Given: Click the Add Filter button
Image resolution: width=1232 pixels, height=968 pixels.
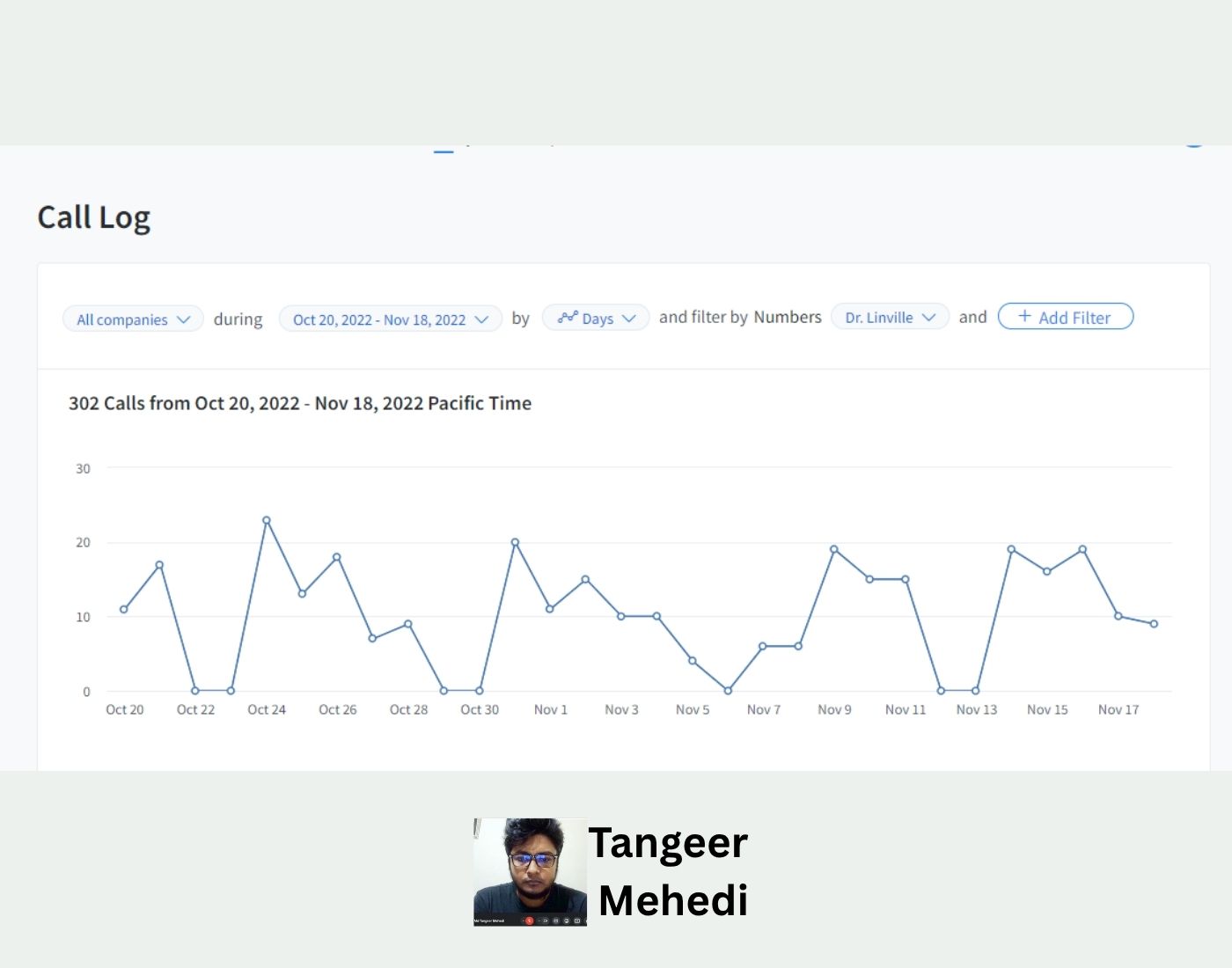Looking at the screenshot, I should [1065, 317].
